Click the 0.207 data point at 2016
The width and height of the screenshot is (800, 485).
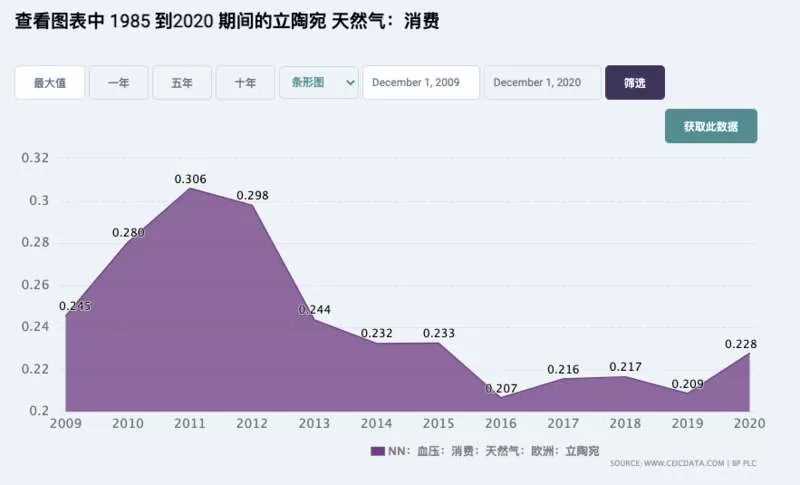(501, 397)
